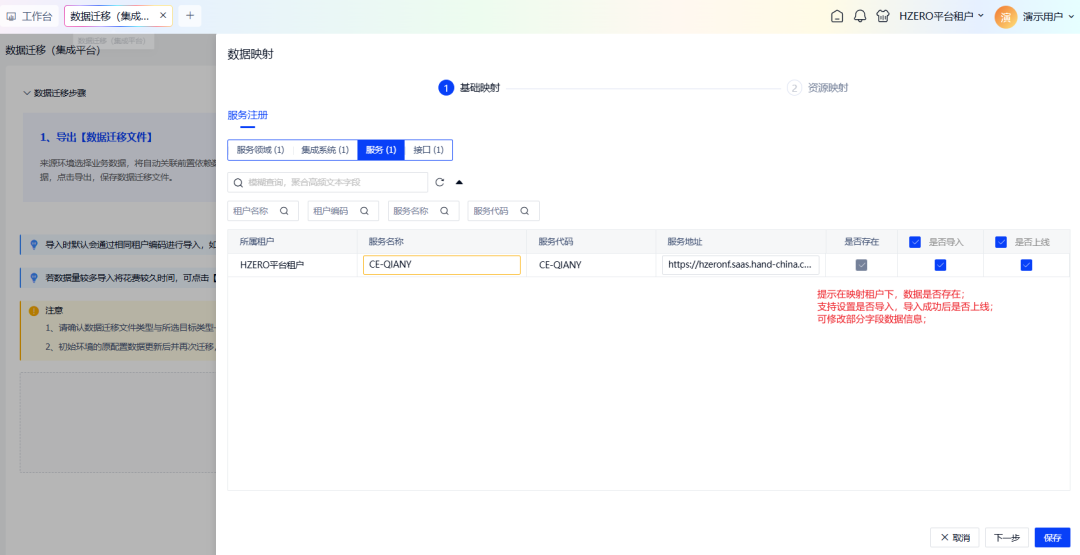Switch to 集成系统 (1) tab
The height and width of the screenshot is (555, 1080).
tap(325, 149)
